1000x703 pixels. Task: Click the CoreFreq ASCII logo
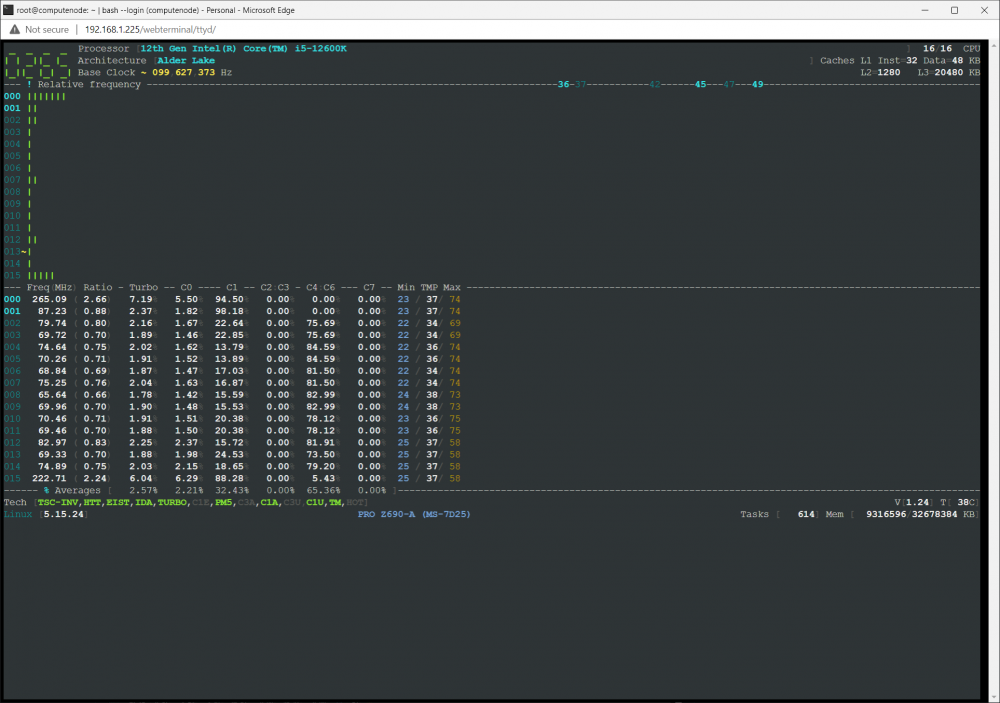click(37, 61)
